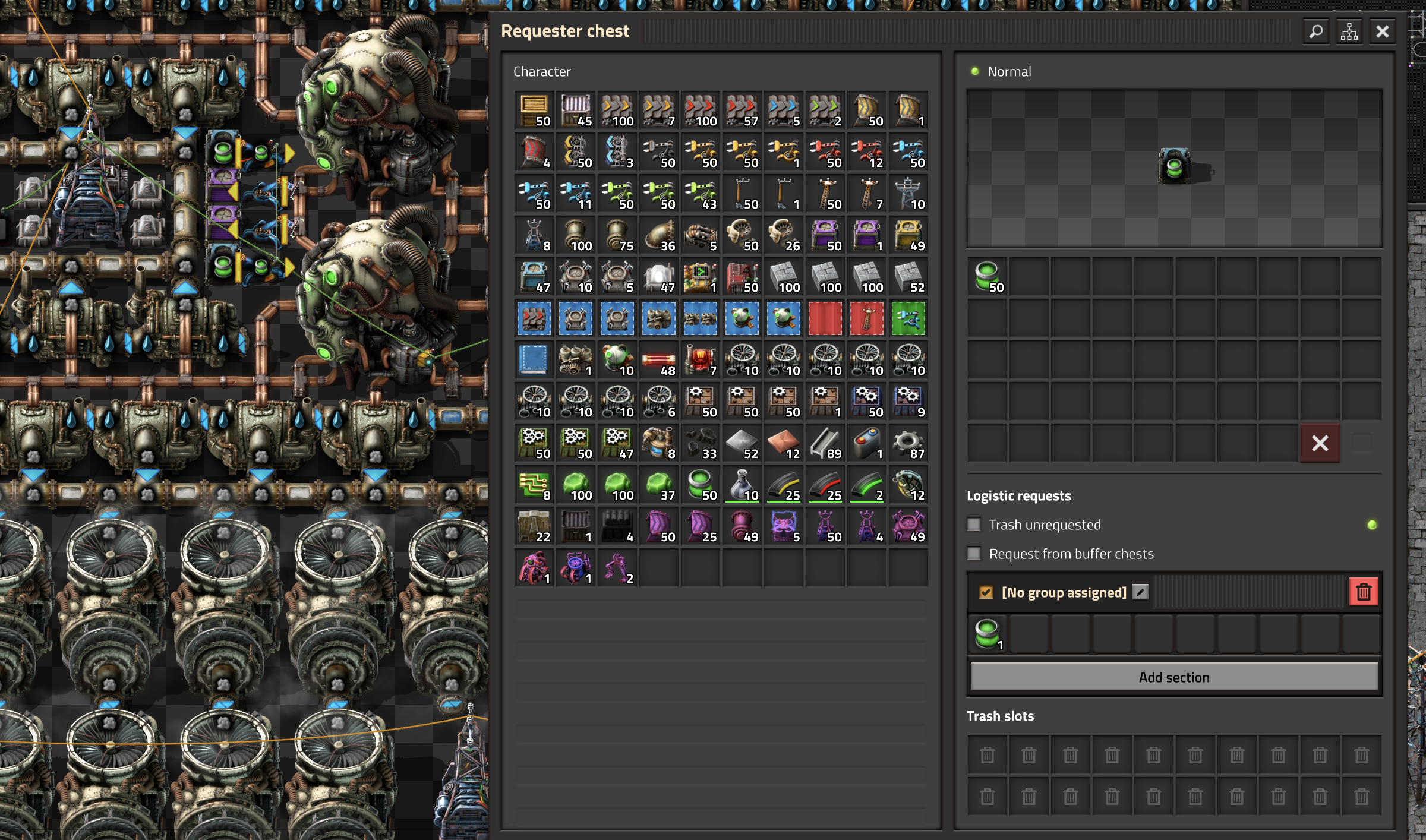Select the pipe stack of 75

[x=617, y=235]
